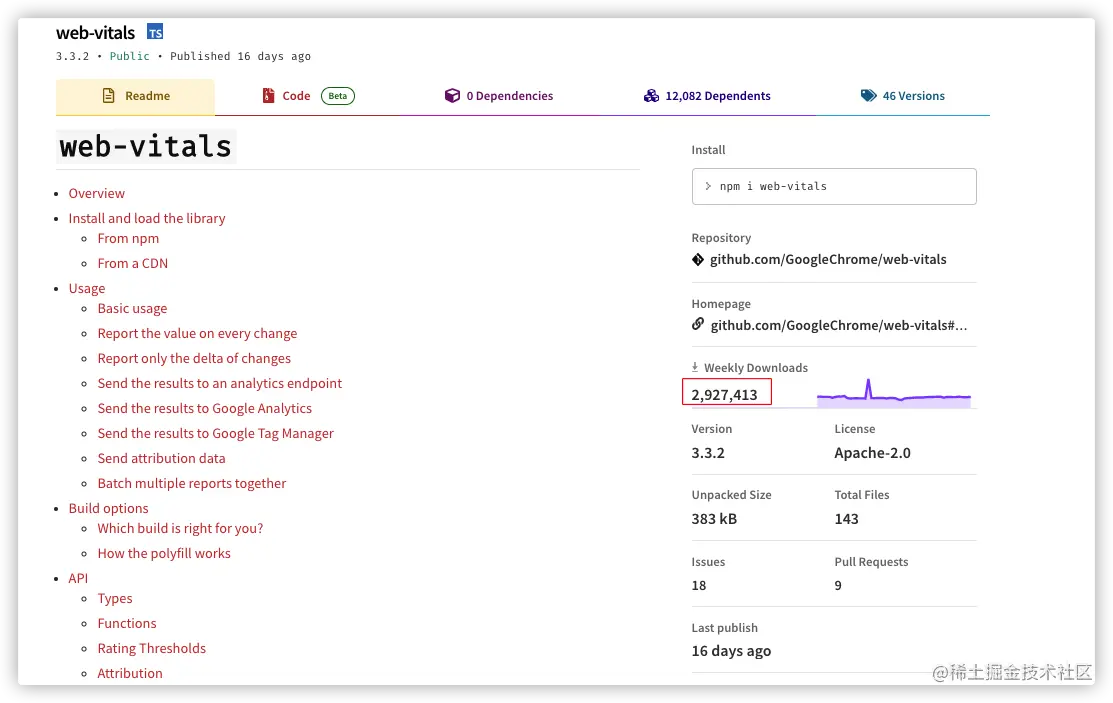
Task: Open the 0 Dependencies tab
Action: tap(509, 96)
